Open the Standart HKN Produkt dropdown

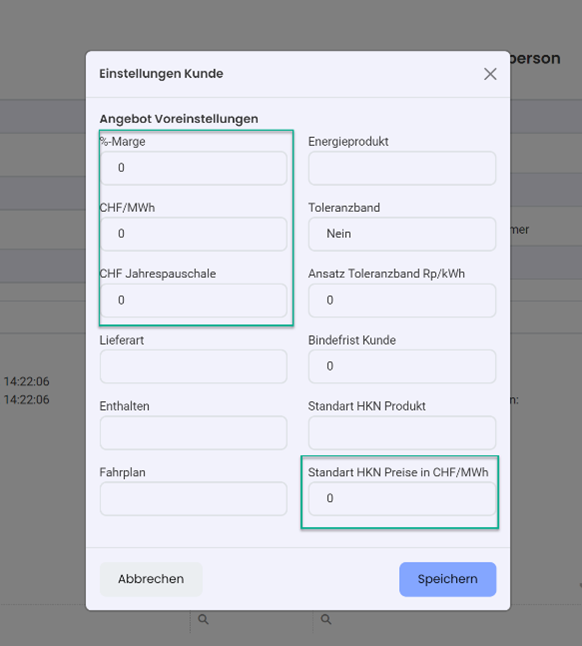(x=402, y=433)
